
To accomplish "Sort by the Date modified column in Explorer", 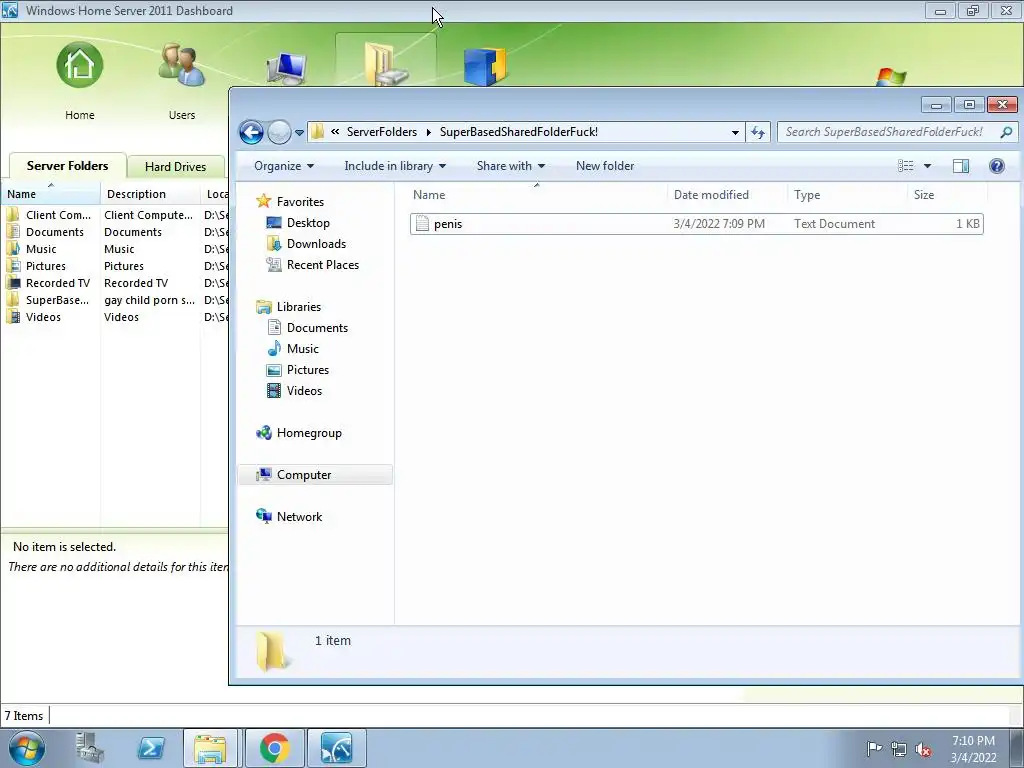I will 728,195.
